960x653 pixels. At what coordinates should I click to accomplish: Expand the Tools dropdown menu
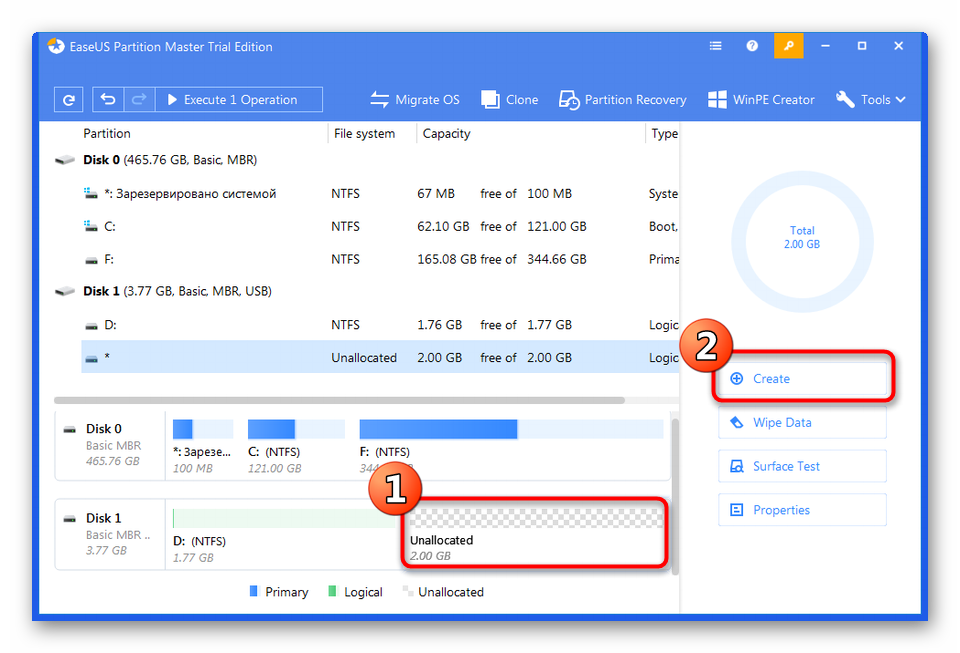[871, 100]
